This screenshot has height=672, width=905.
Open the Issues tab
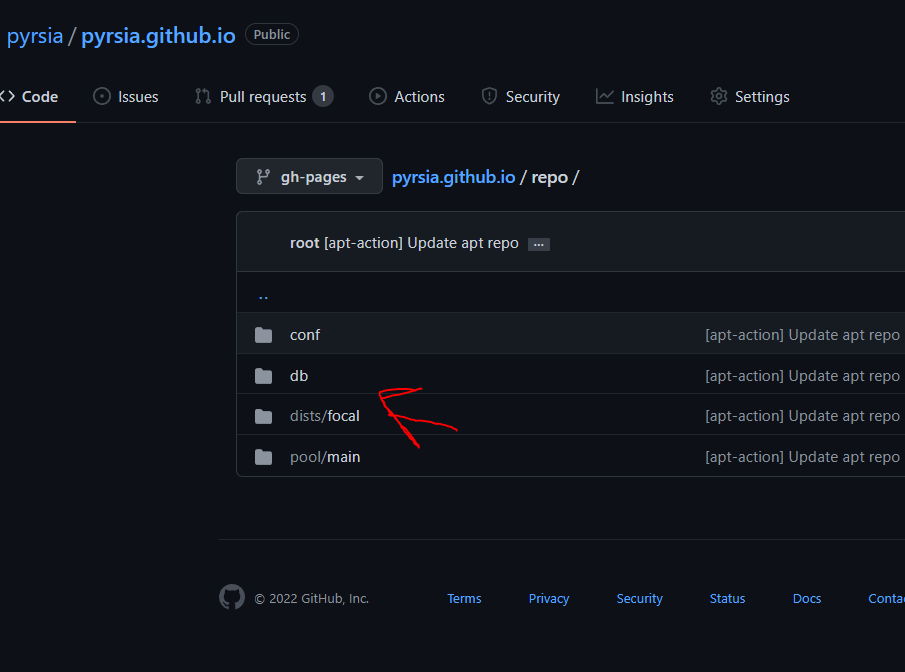126,96
